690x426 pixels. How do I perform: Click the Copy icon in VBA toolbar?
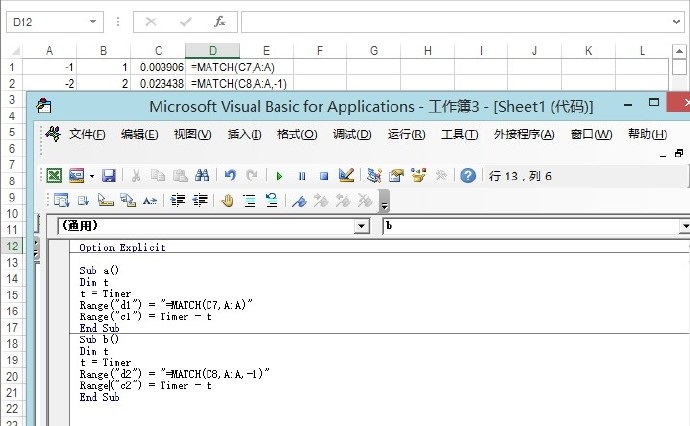[158, 176]
